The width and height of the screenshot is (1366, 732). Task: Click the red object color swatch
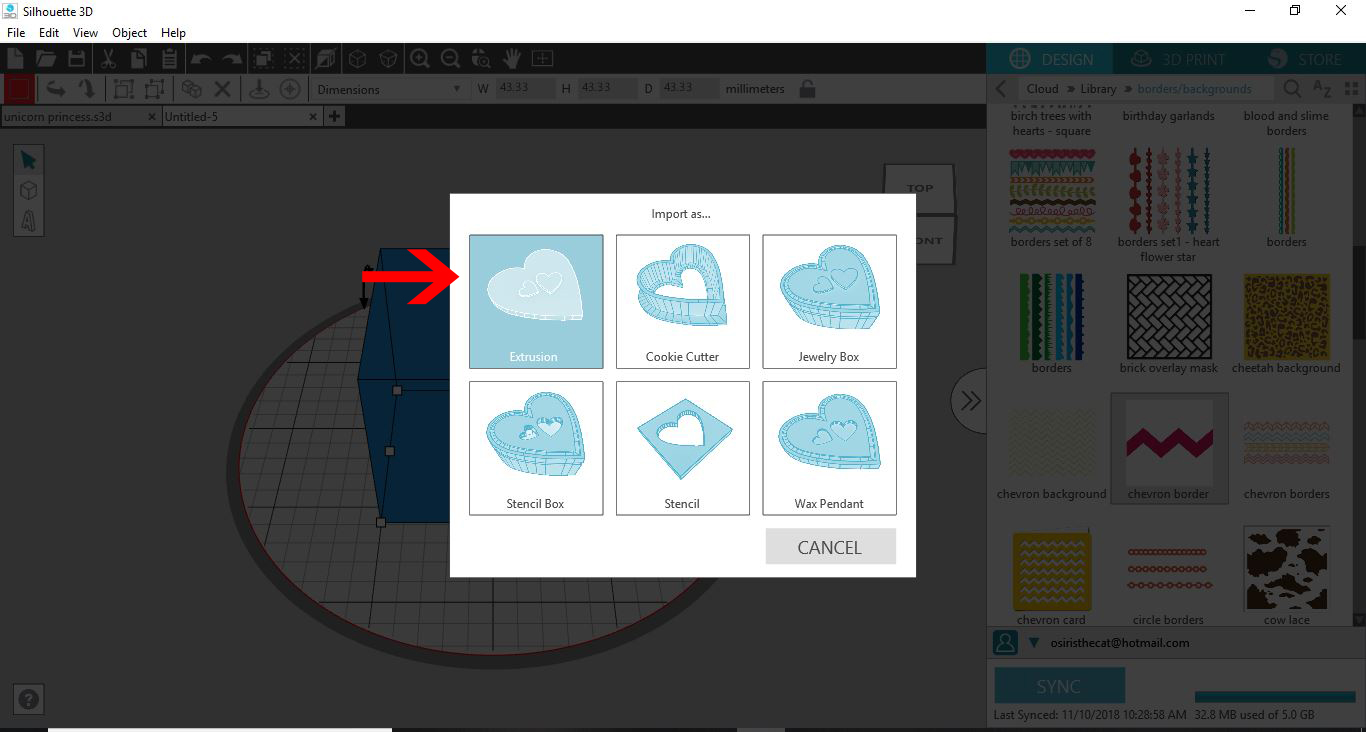tap(18, 89)
